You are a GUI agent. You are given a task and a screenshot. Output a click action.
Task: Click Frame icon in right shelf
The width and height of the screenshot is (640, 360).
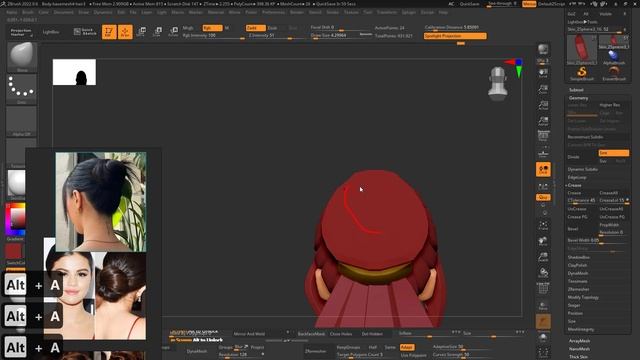click(x=543, y=225)
